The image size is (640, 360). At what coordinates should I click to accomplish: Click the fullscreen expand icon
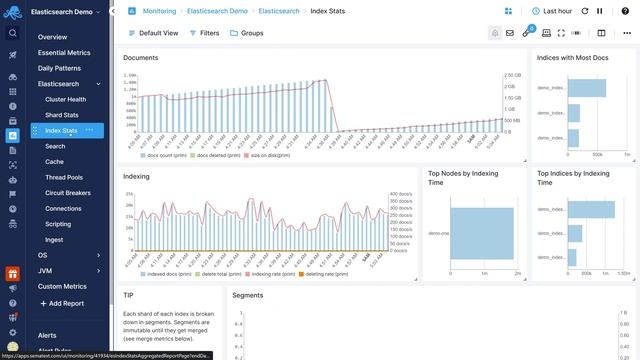[x=561, y=33]
